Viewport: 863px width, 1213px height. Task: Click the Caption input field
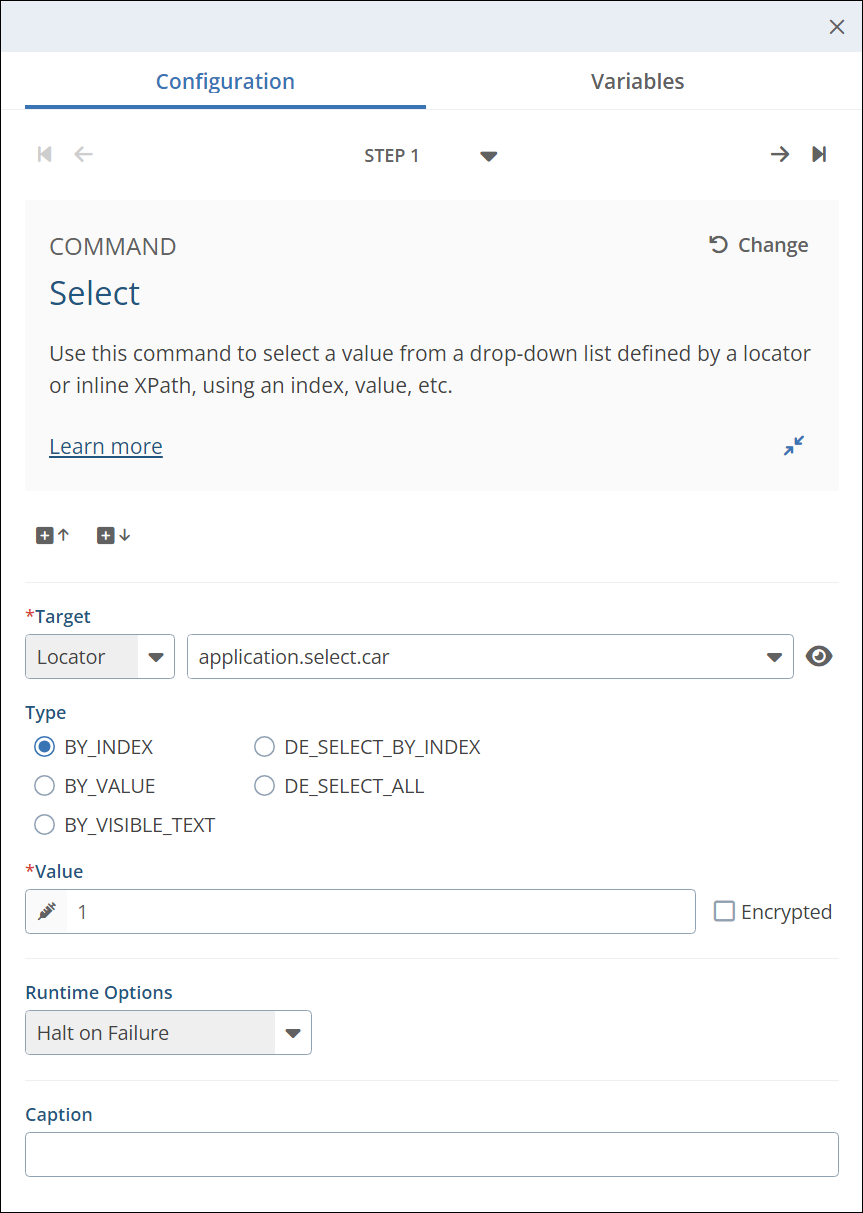tap(431, 1155)
